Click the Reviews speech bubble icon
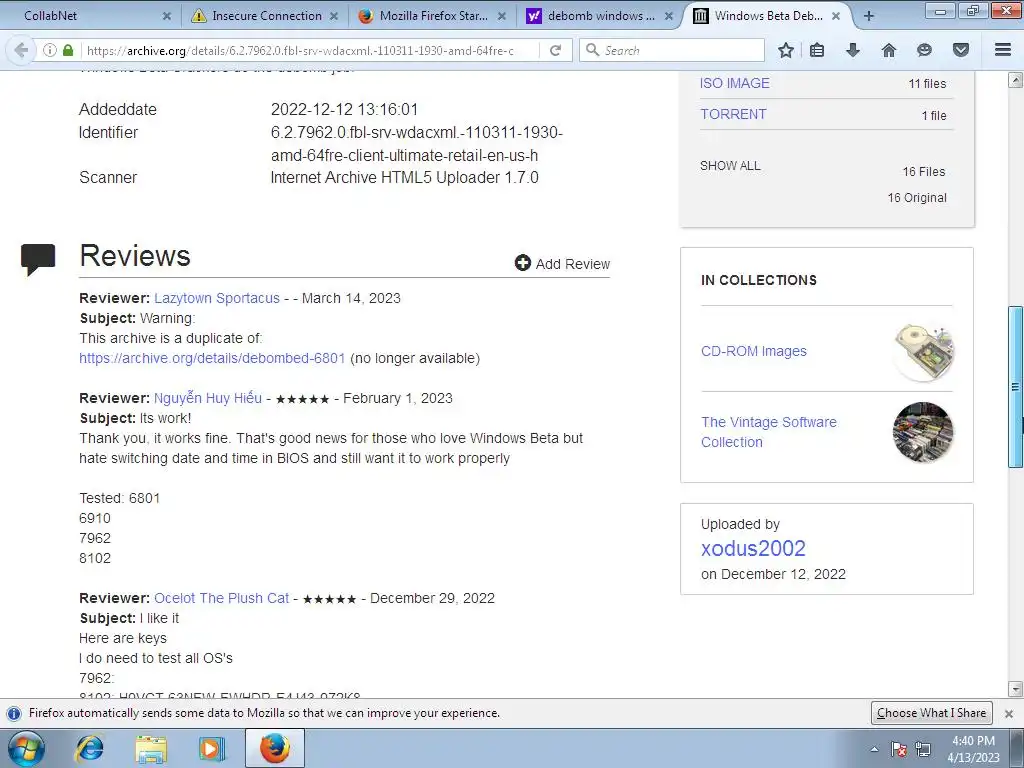 (x=38, y=259)
